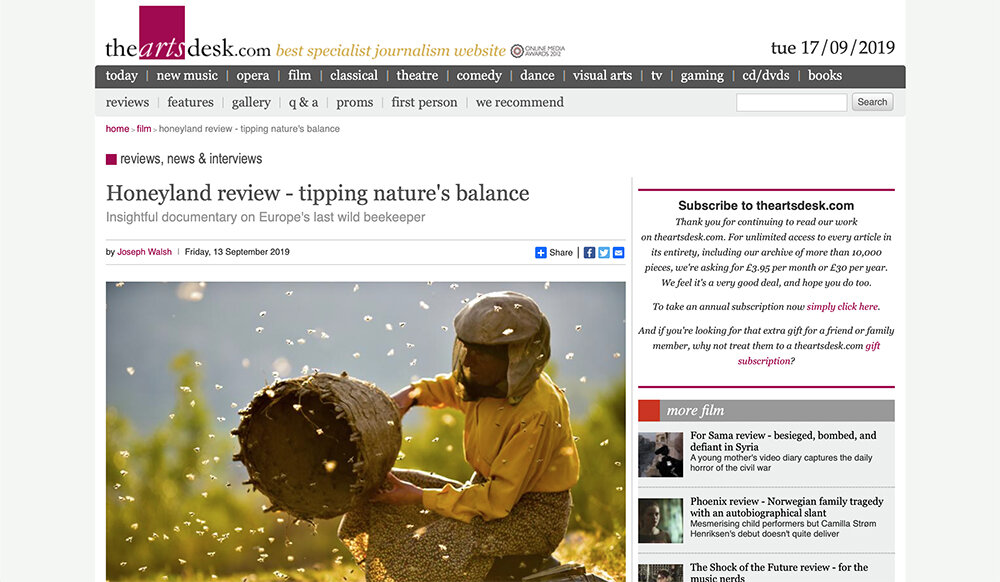The image size is (1000, 582).
Task: Click the Friday, 13 September 2019 date
Action: click(237, 252)
